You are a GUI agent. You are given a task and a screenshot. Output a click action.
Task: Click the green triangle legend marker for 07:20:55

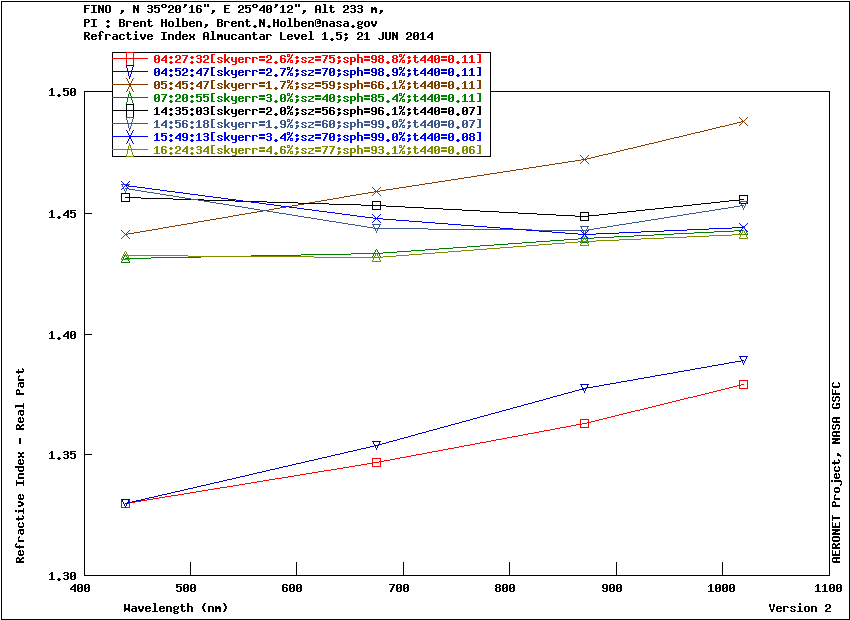[131, 98]
